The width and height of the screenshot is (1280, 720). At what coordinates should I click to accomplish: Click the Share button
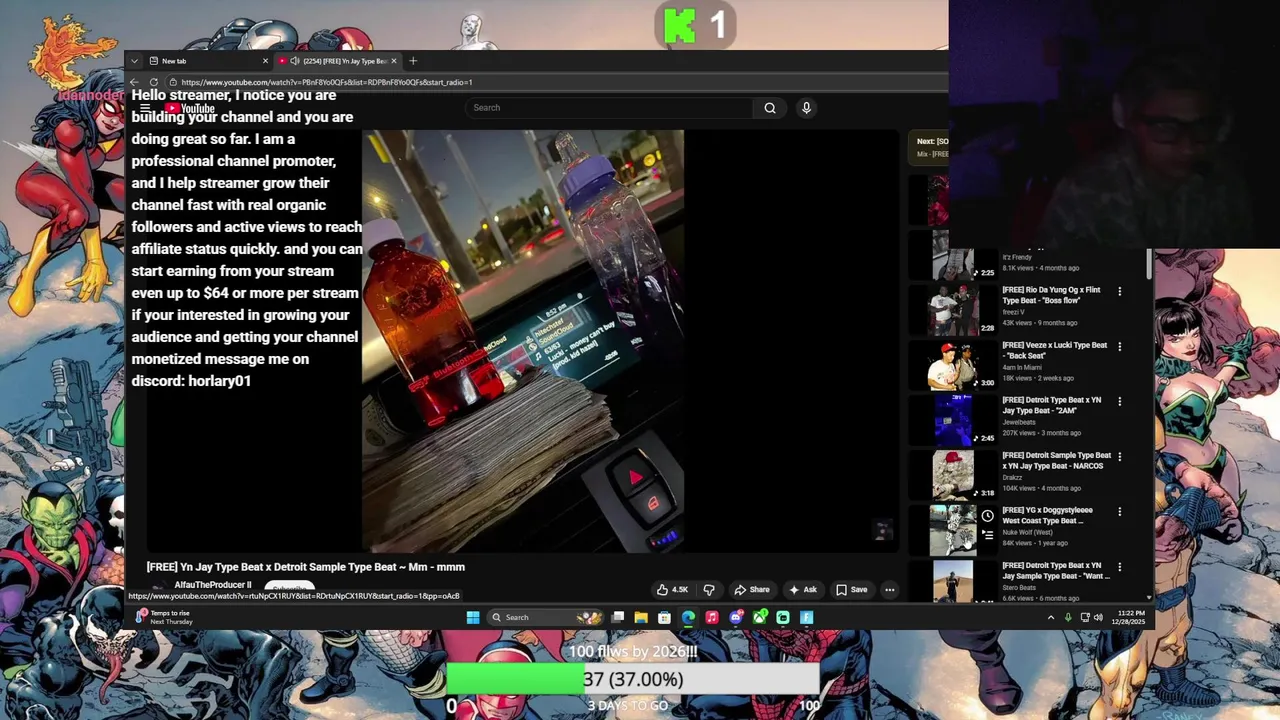point(752,590)
